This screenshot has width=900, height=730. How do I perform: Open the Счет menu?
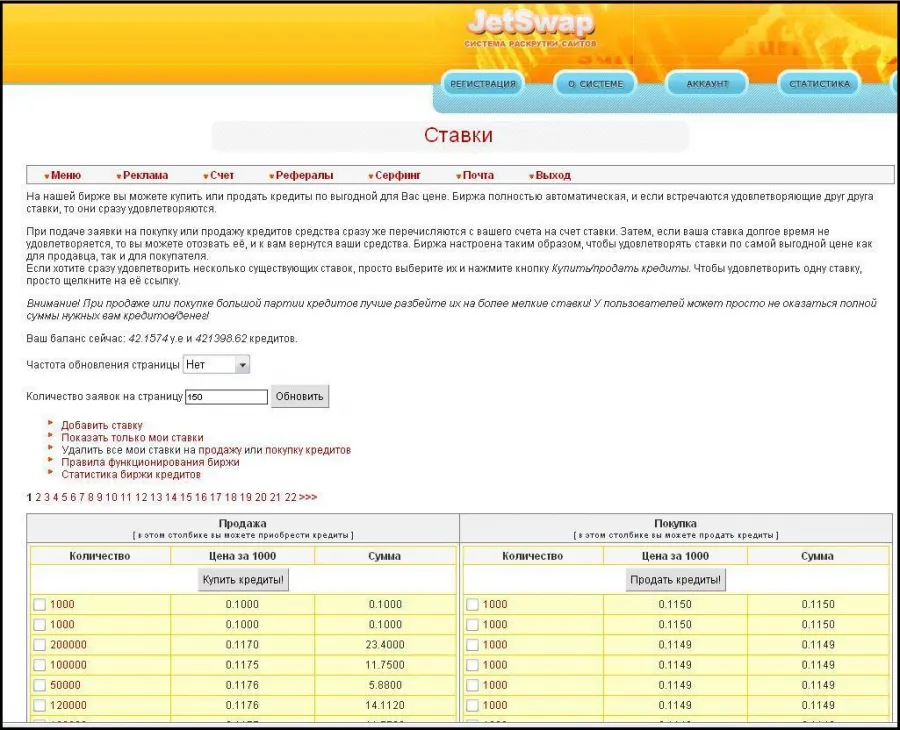[x=219, y=175]
